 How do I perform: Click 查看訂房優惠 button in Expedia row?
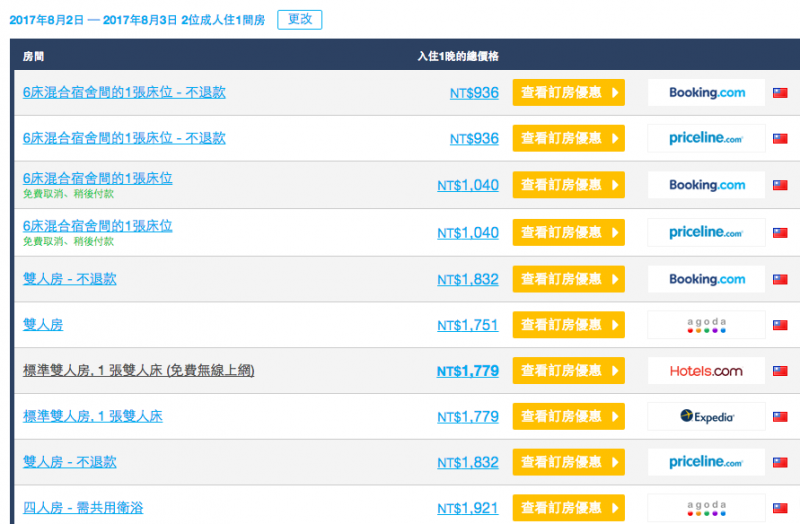[569, 416]
